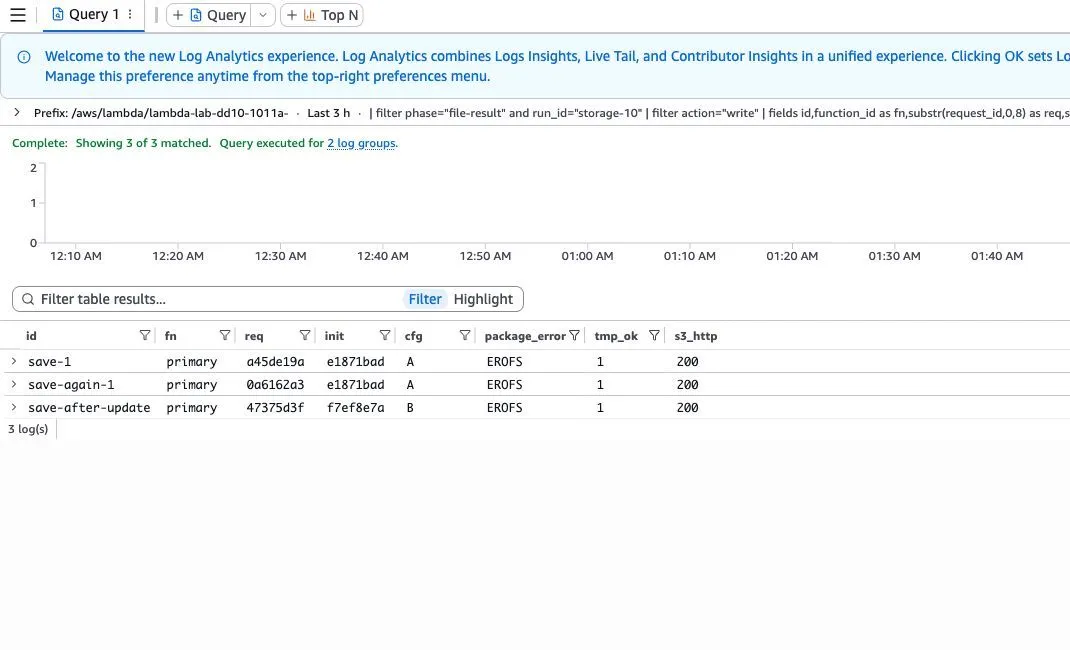Sort by the s3_http column header
Viewport: 1070px width, 650px height.
click(695, 336)
